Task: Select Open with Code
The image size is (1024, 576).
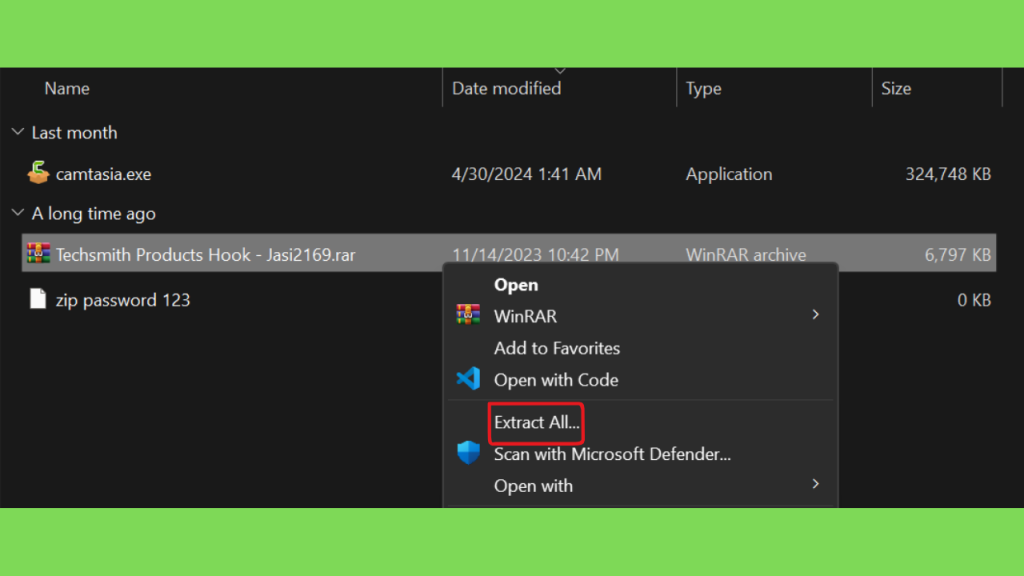Action: 556,379
